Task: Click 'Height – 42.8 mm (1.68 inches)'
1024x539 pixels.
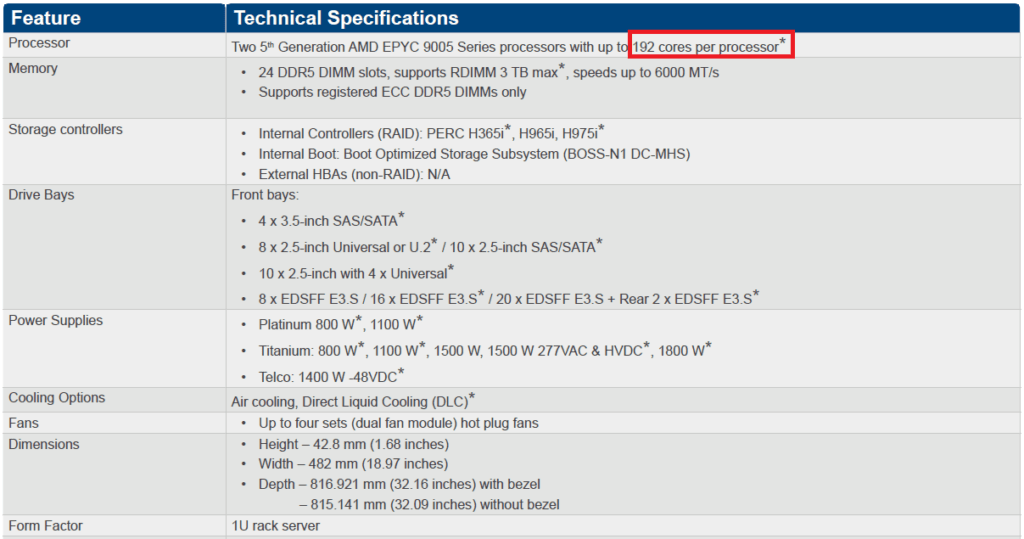Action: click(x=353, y=444)
